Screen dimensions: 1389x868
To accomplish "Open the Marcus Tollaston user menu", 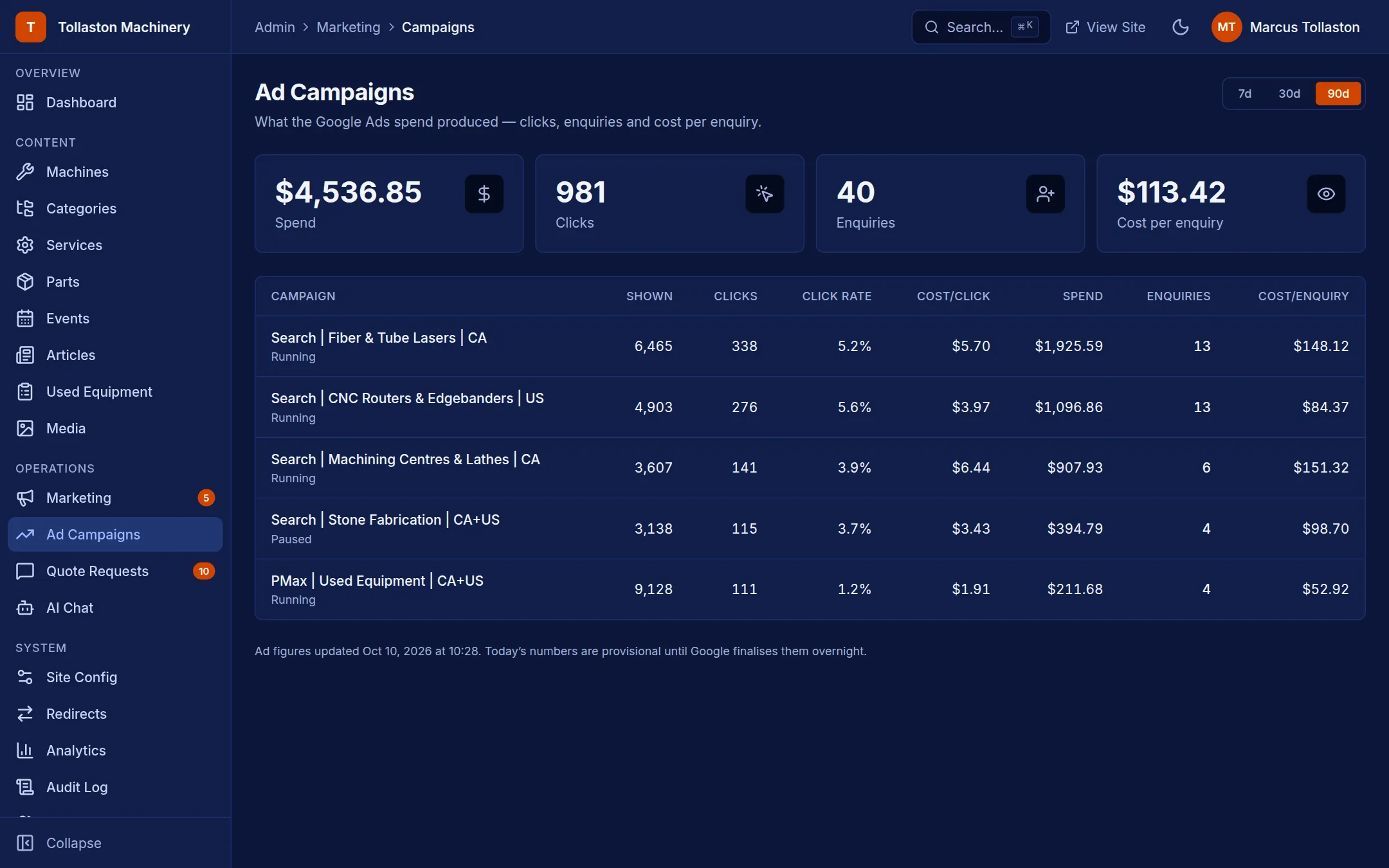I will (x=1286, y=27).
